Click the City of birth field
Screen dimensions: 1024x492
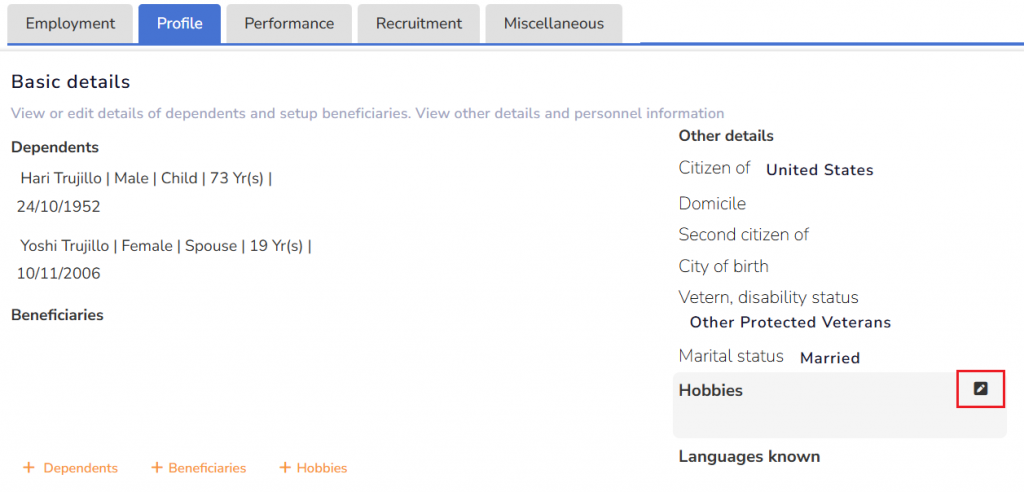coord(723,267)
